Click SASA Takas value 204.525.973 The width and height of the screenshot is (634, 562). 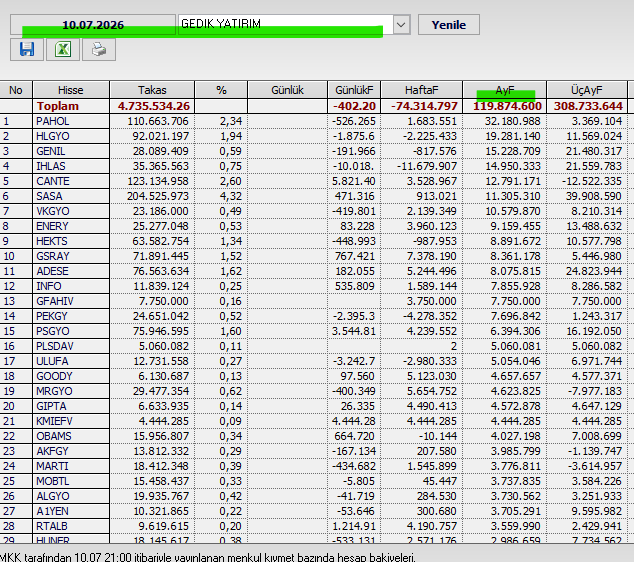[158, 196]
